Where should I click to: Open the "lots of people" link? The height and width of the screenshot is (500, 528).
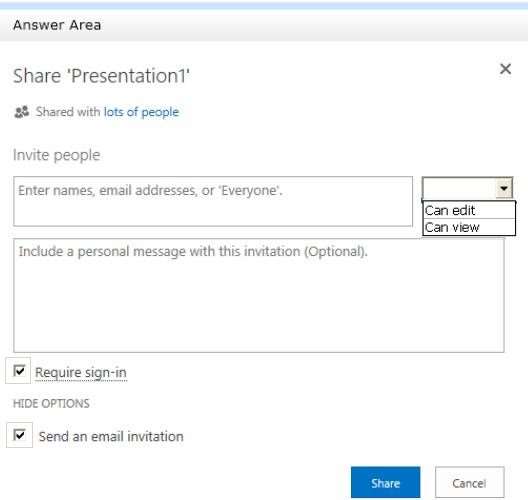click(141, 112)
